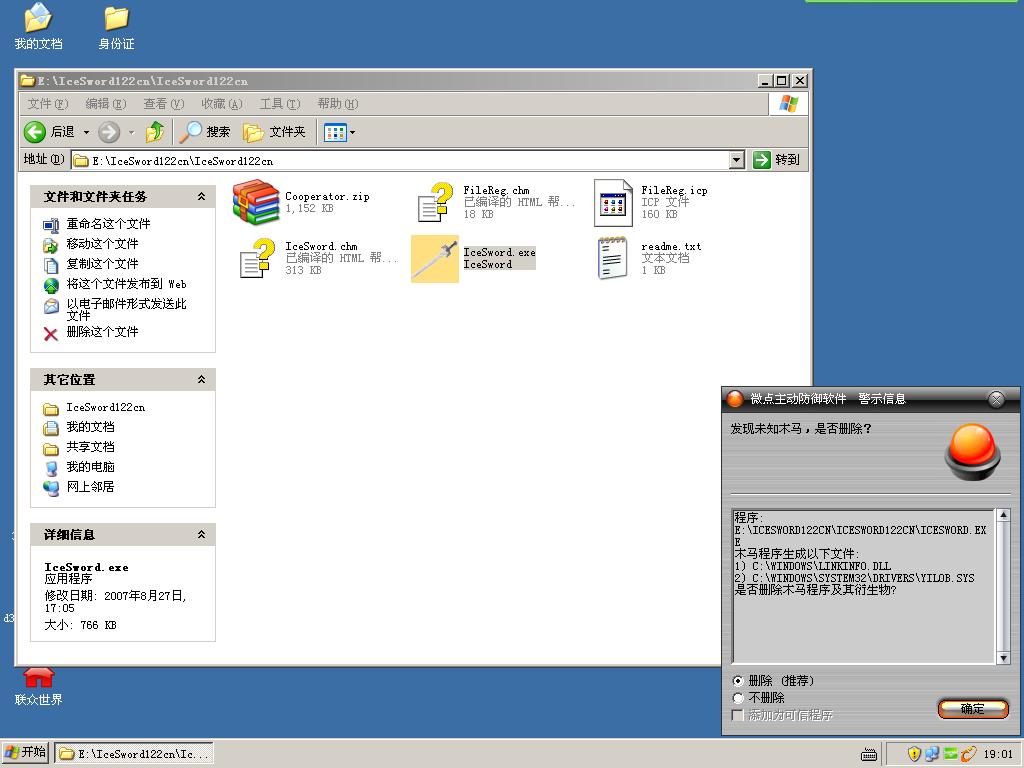Toggle the 添加为可信程序 checkbox
Screen dimensions: 1024x768
739,716
